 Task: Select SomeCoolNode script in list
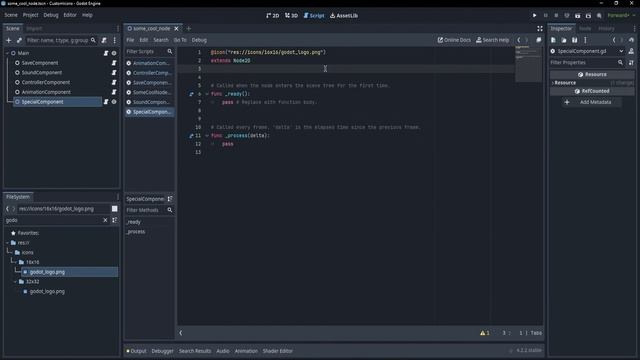click(x=149, y=93)
